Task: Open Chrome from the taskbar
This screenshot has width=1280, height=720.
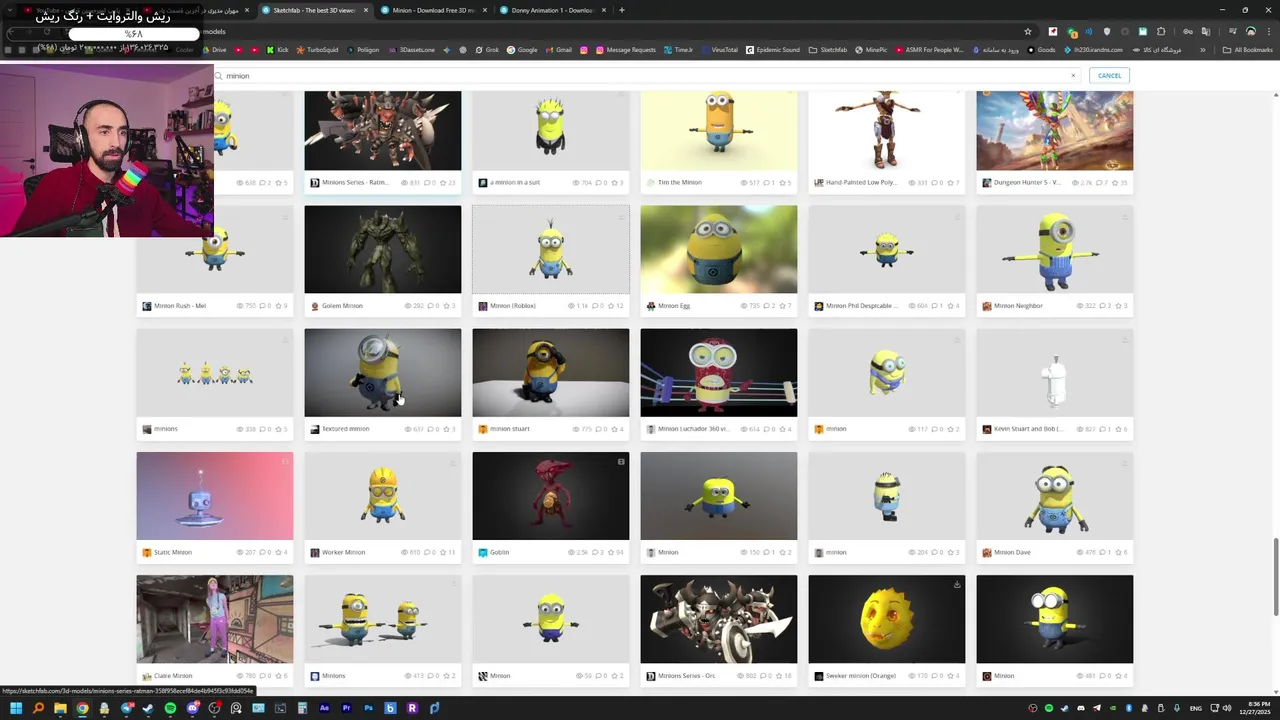Action: click(x=82, y=708)
